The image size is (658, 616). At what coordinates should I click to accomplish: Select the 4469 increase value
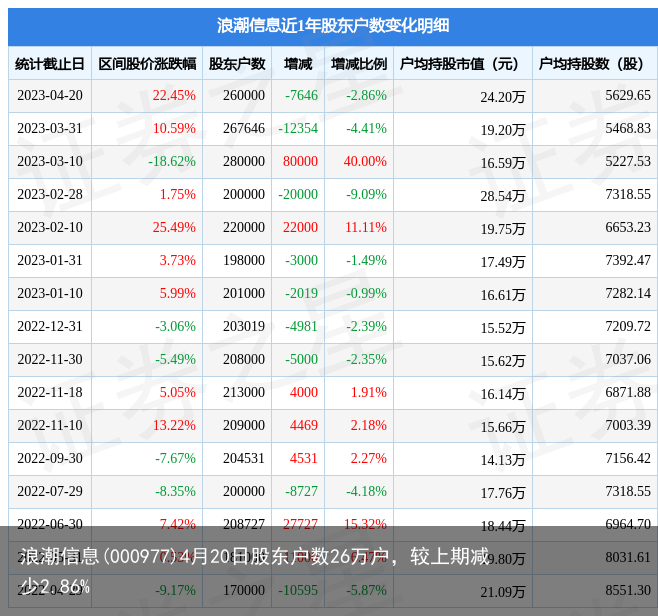(303, 425)
